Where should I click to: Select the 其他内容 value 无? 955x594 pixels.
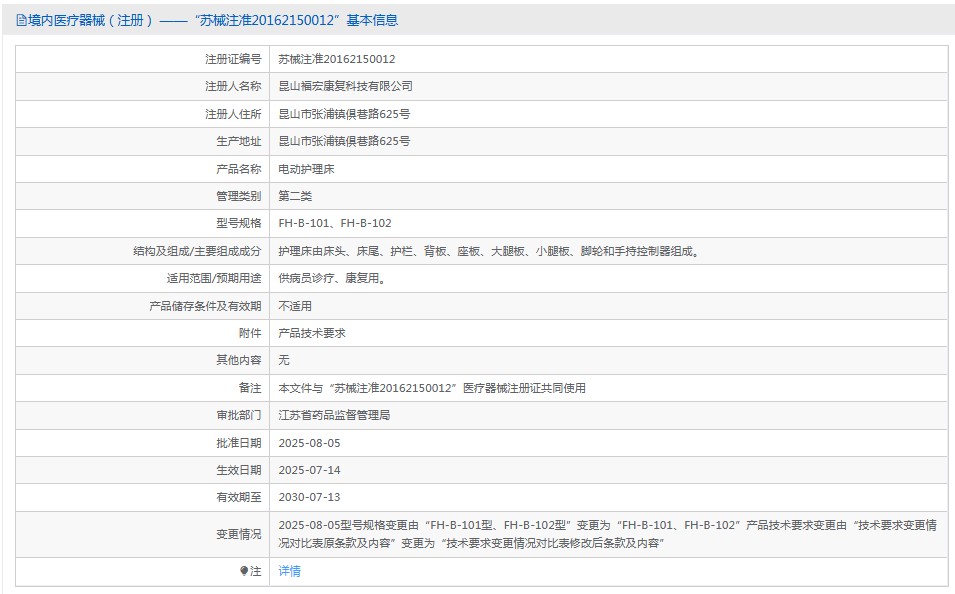(x=284, y=360)
